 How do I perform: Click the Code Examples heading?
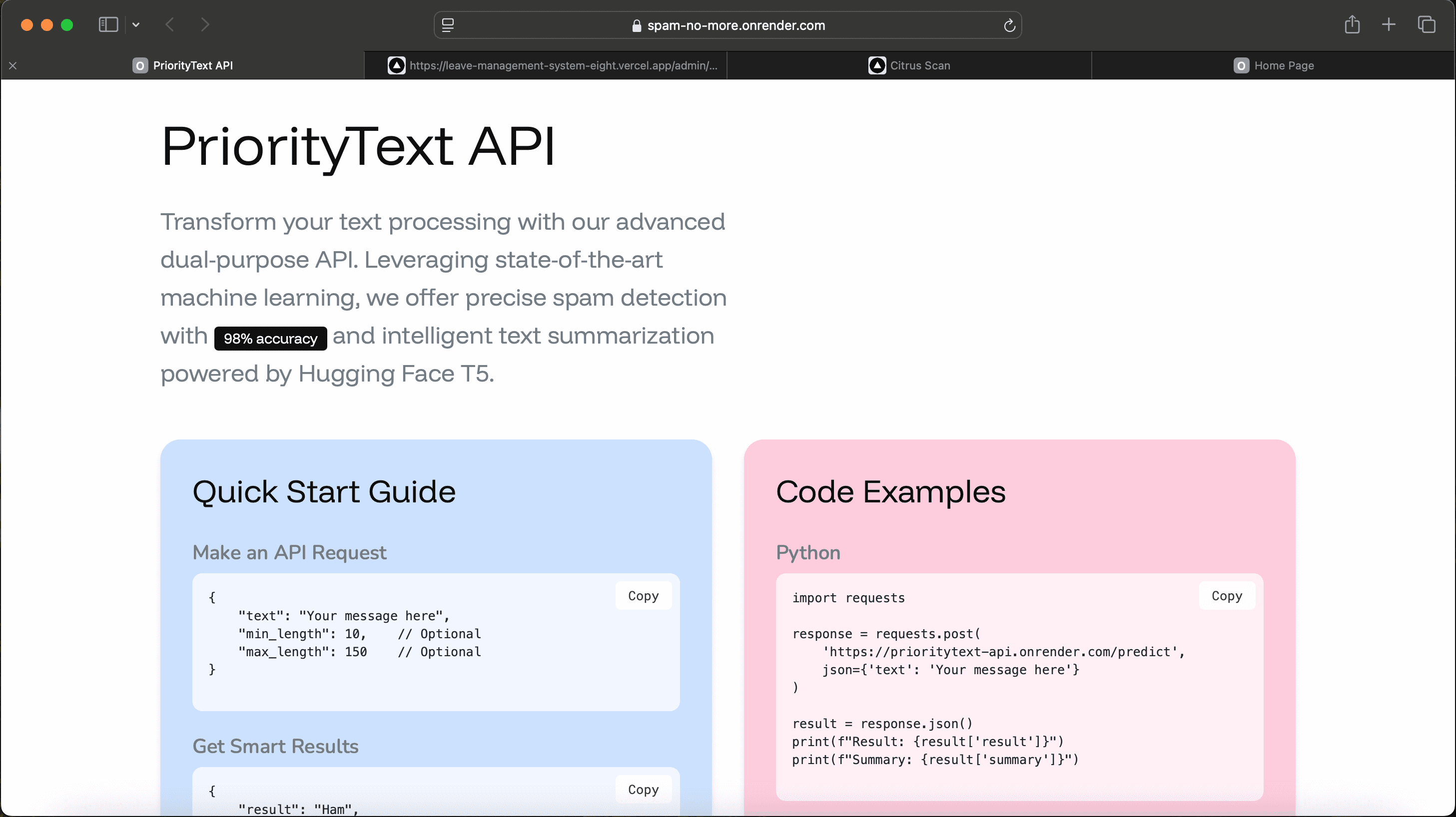coord(891,491)
